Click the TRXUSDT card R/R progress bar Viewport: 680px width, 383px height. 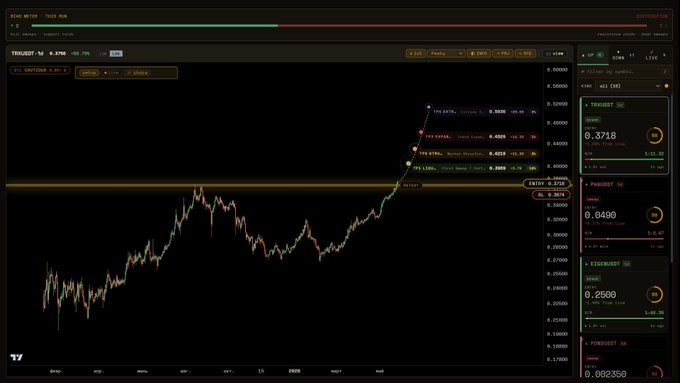[624, 159]
